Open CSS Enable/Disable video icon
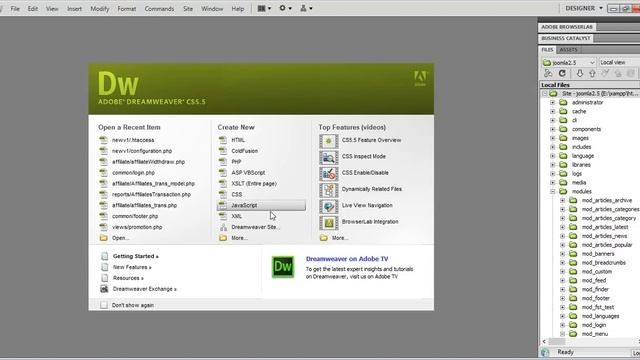This screenshot has width=640, height=360. (x=329, y=174)
